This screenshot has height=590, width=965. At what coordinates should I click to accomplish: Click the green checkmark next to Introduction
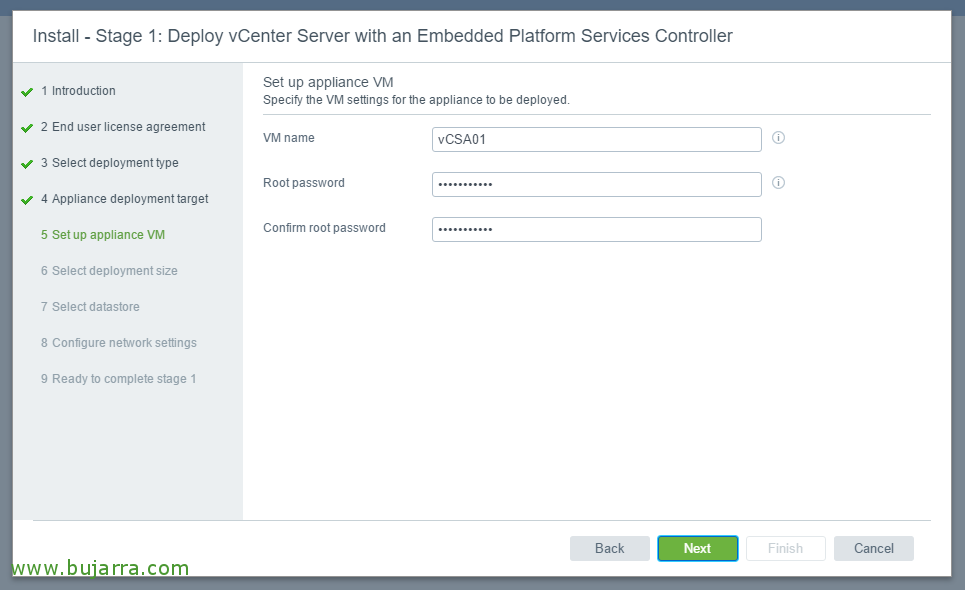coord(26,92)
